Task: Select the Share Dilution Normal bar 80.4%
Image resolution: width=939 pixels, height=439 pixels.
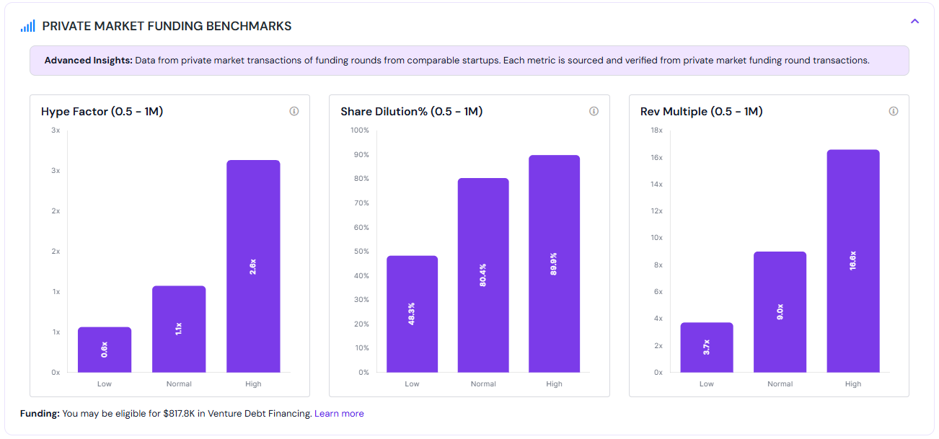Action: pos(483,275)
